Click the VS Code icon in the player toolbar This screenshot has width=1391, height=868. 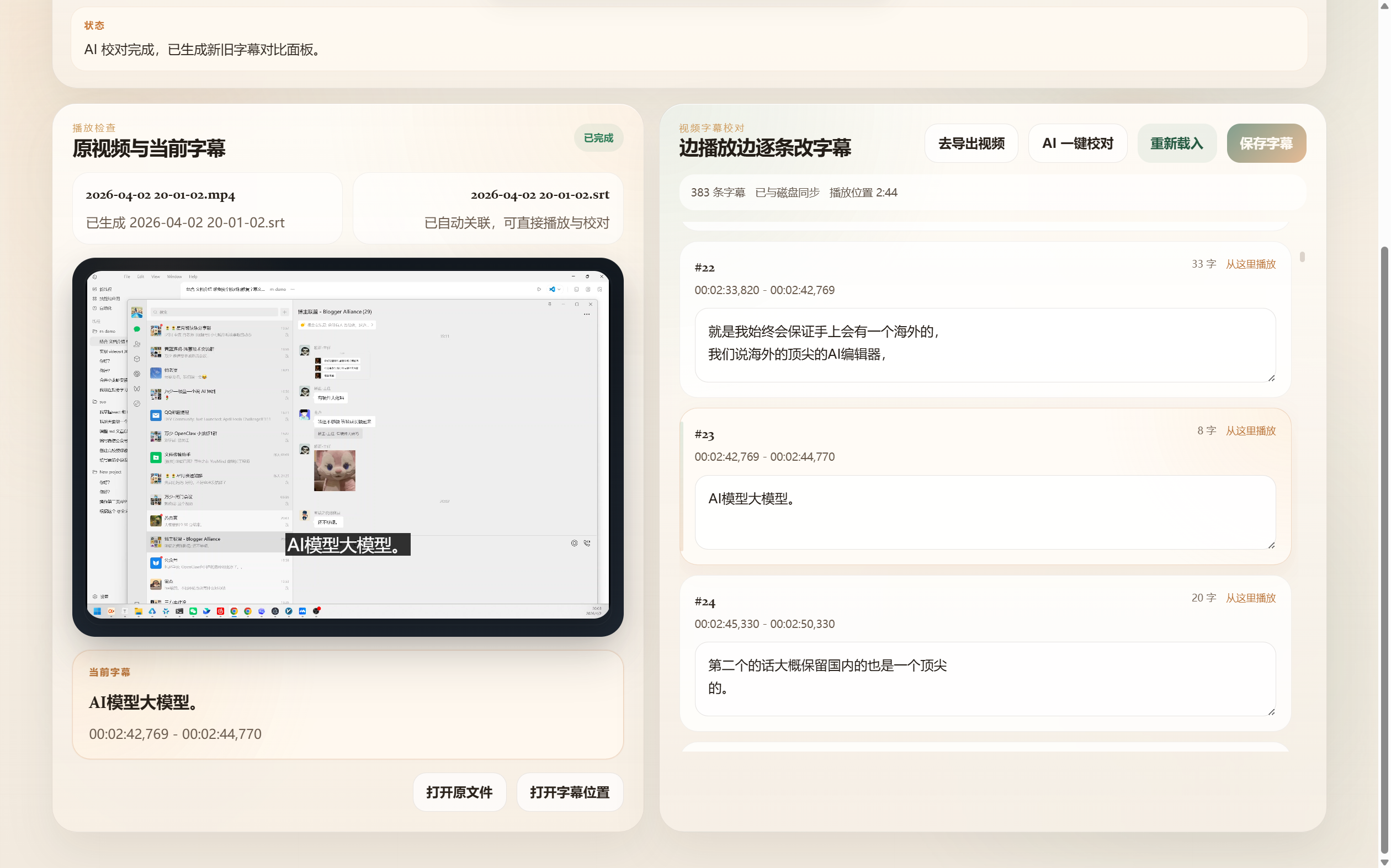553,289
